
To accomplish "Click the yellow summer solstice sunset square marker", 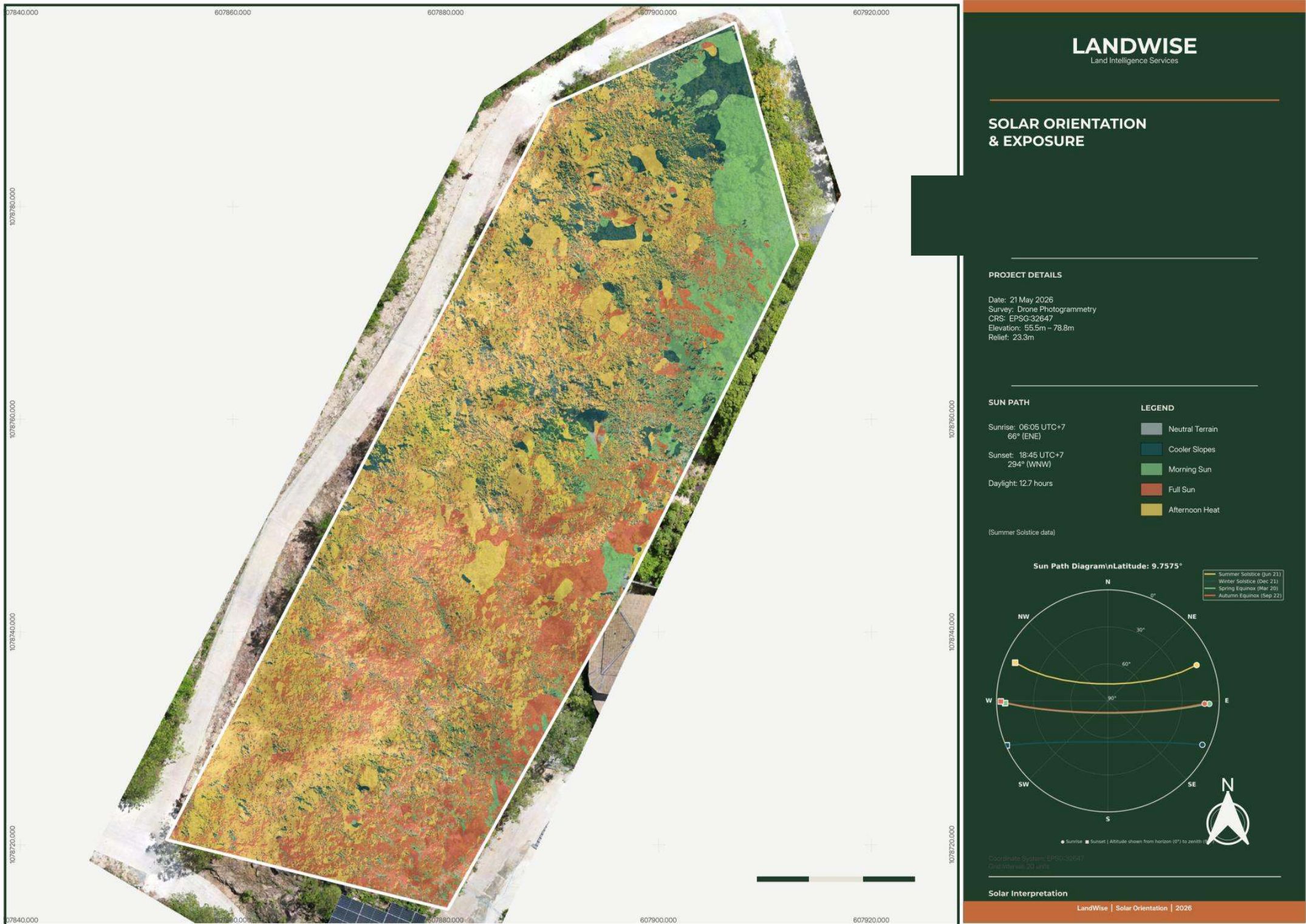I will (1015, 663).
